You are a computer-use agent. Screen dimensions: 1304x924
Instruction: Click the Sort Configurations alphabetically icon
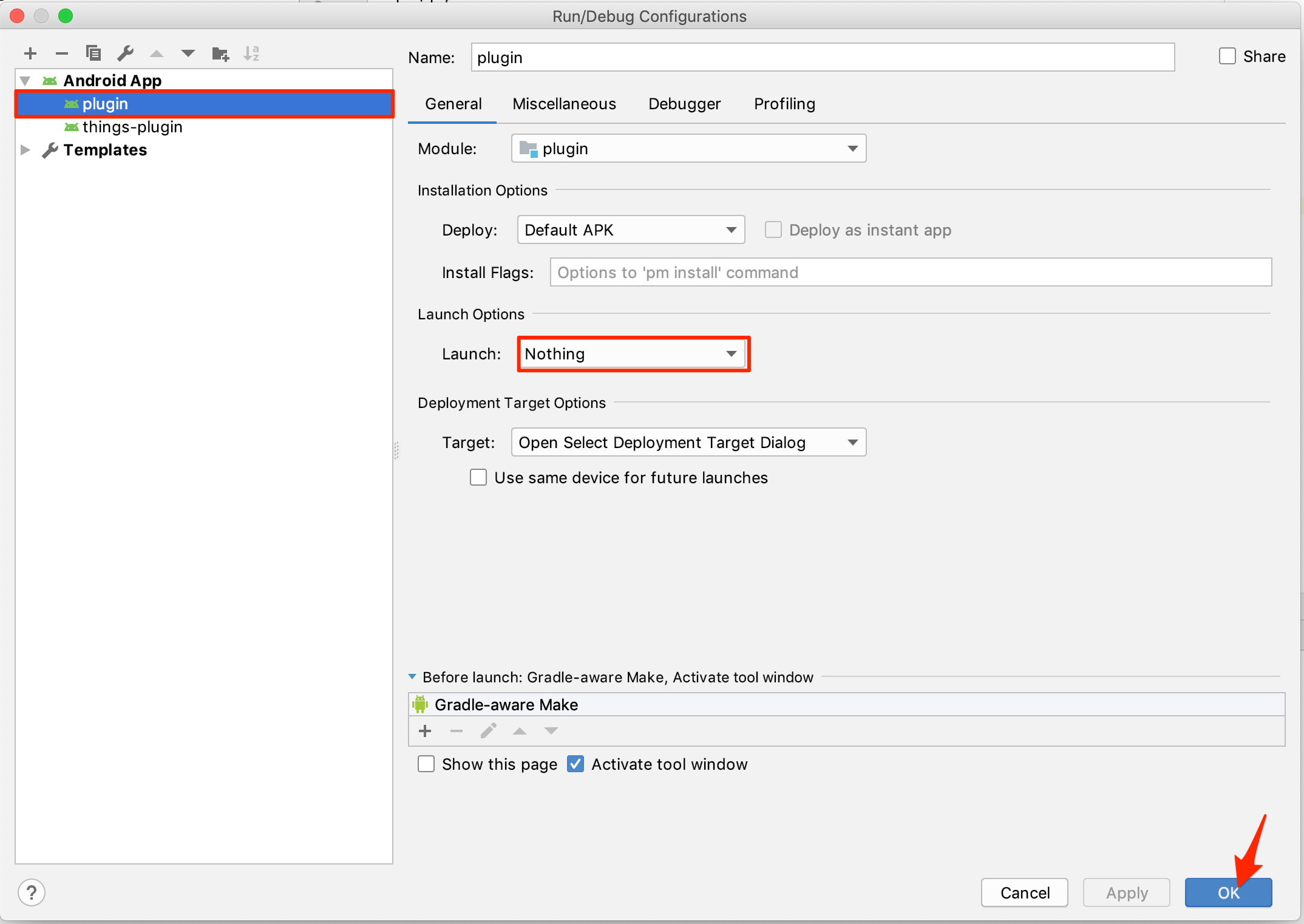[251, 53]
